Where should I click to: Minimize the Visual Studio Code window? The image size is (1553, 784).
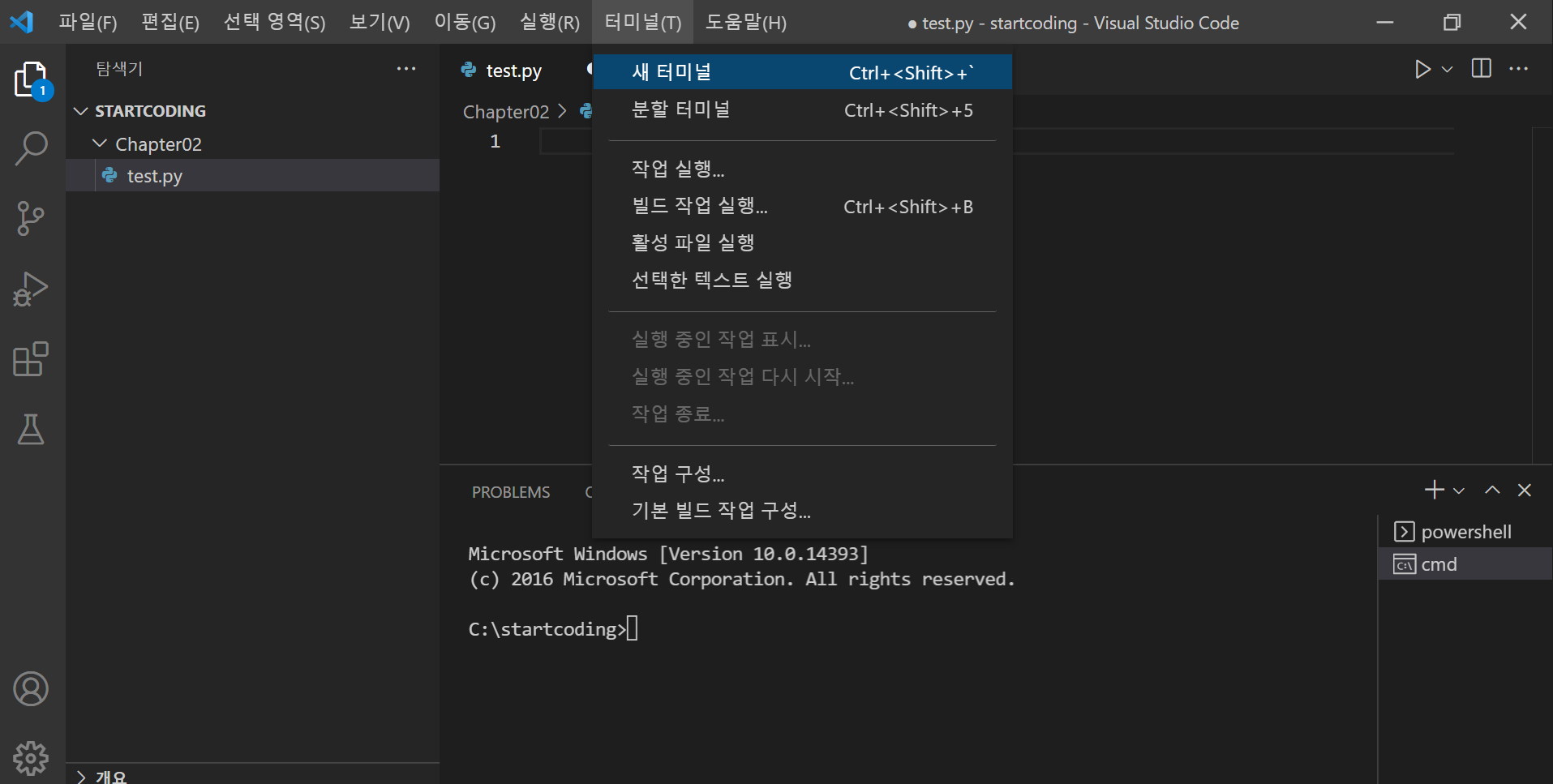click(1385, 22)
